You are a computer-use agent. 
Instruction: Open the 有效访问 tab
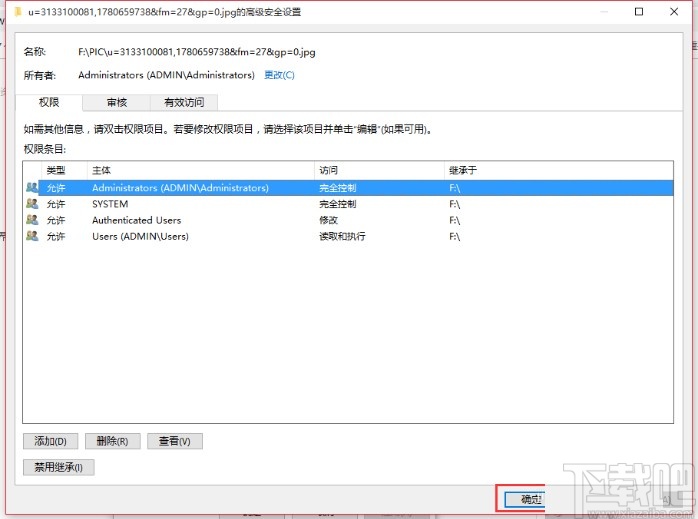[184, 102]
